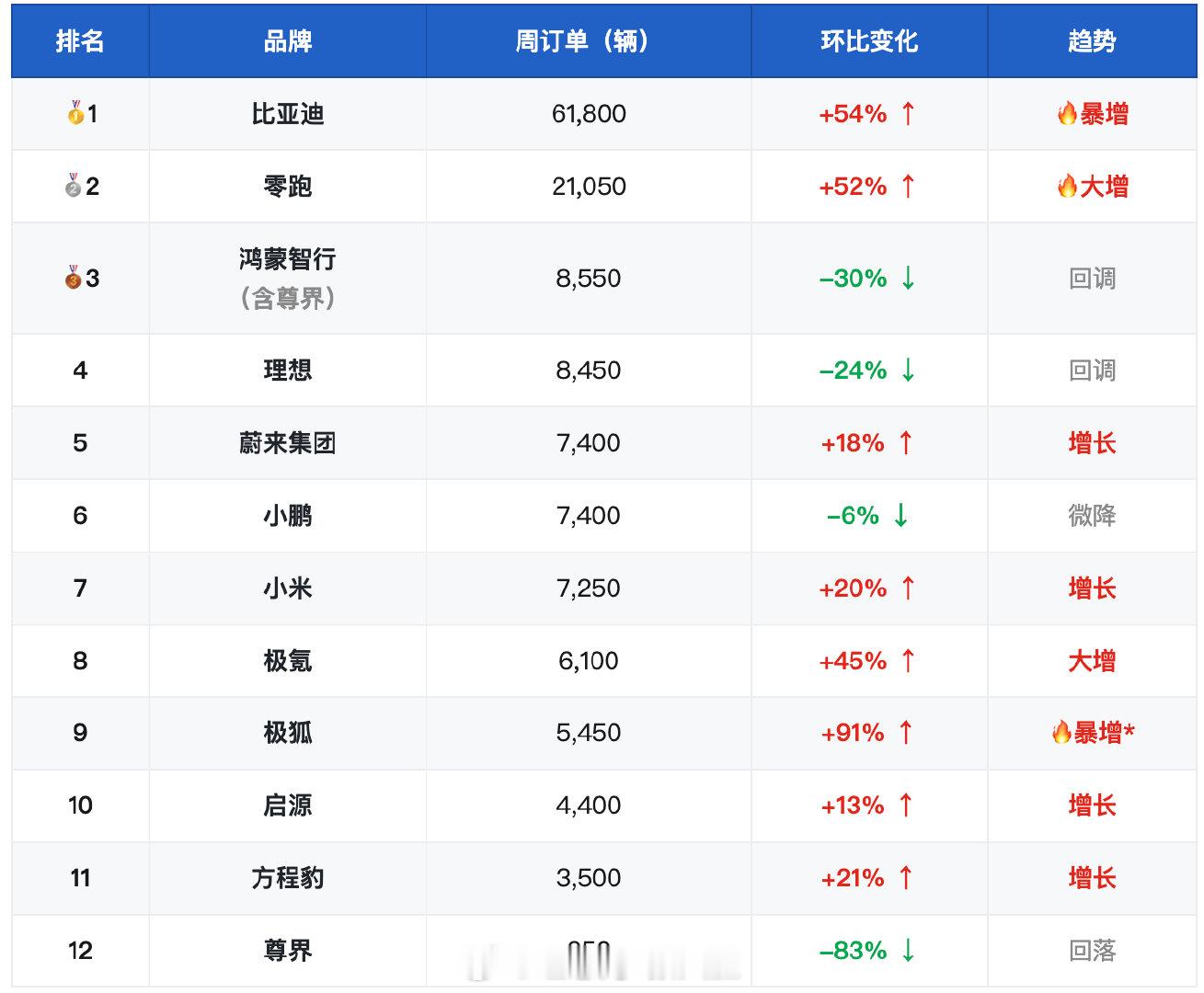Click the +91% change value
1204x993 pixels.
(852, 732)
